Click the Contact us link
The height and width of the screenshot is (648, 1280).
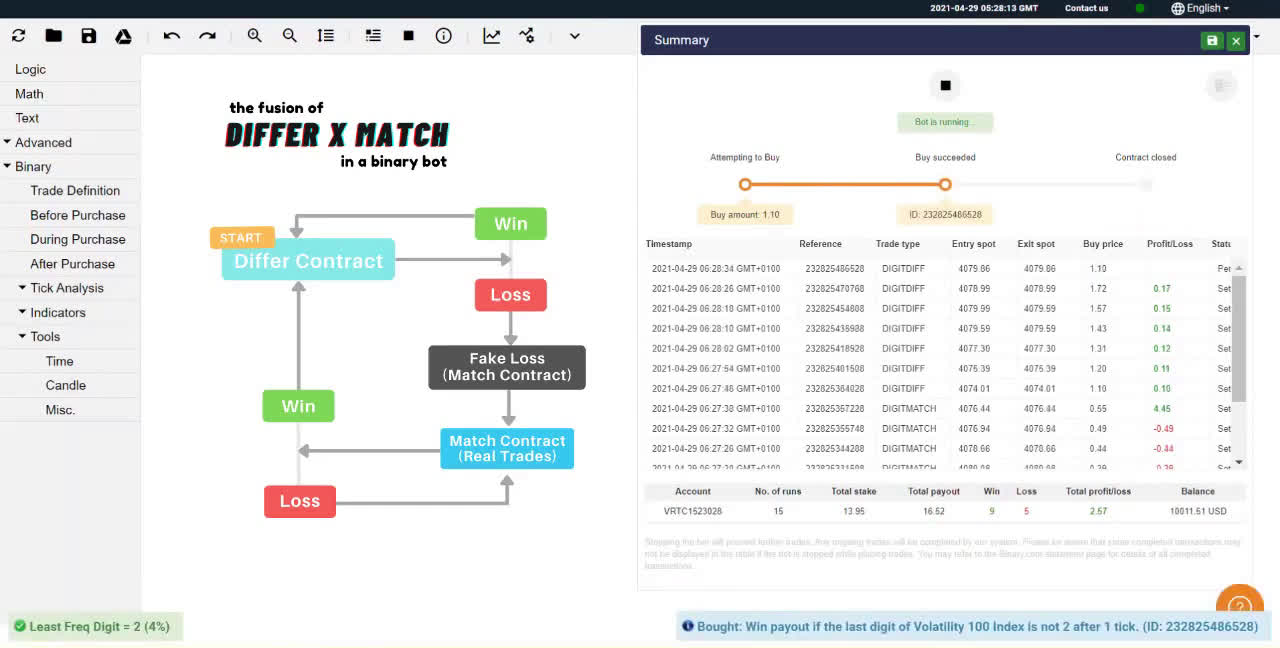pos(1086,8)
